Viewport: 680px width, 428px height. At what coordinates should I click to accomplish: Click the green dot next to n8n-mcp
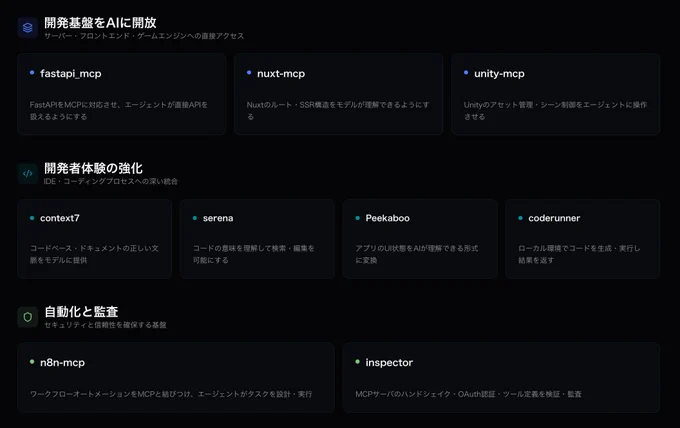click(x=32, y=362)
